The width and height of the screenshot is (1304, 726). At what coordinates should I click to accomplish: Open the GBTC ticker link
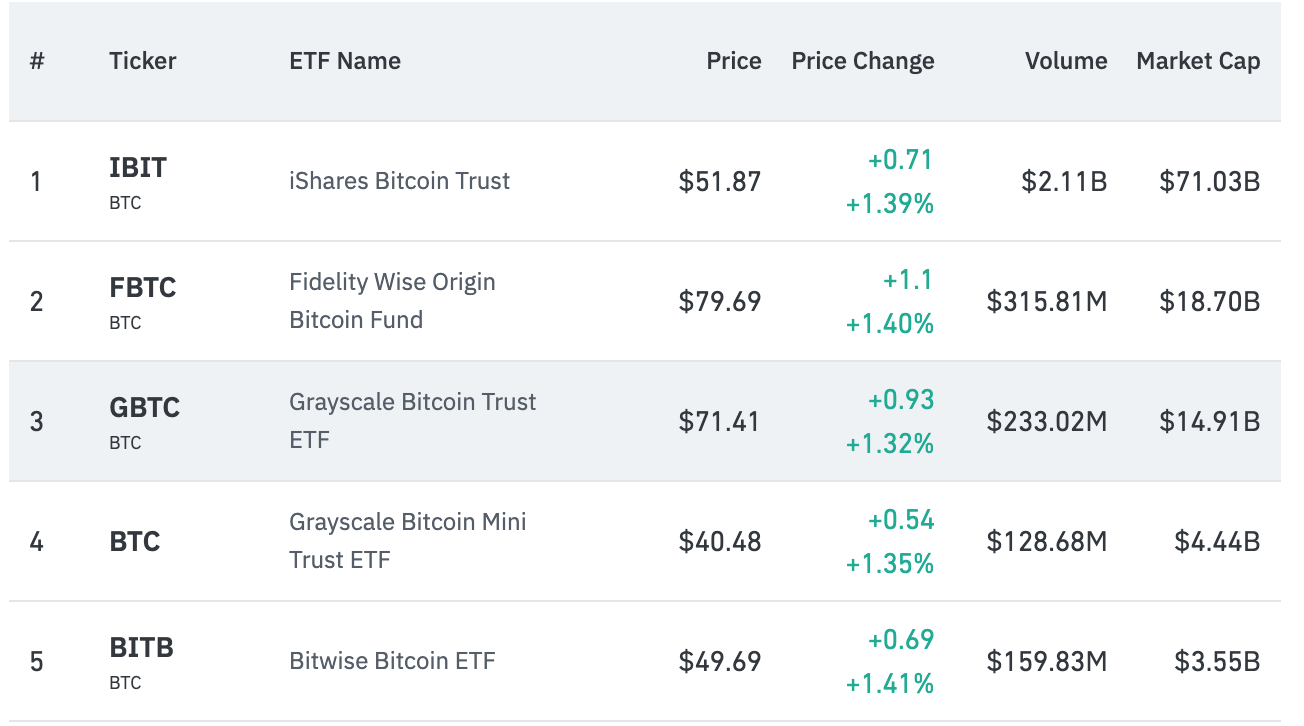click(x=144, y=408)
